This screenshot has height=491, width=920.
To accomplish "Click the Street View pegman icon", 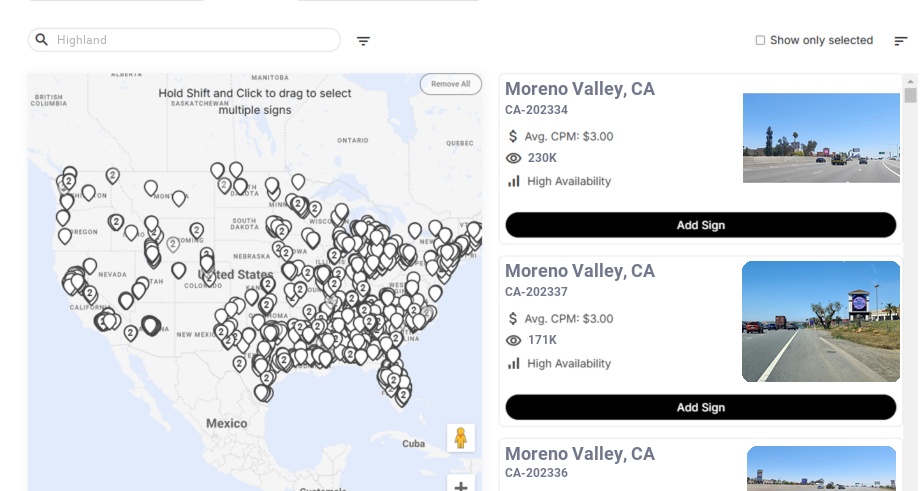I will coord(460,438).
